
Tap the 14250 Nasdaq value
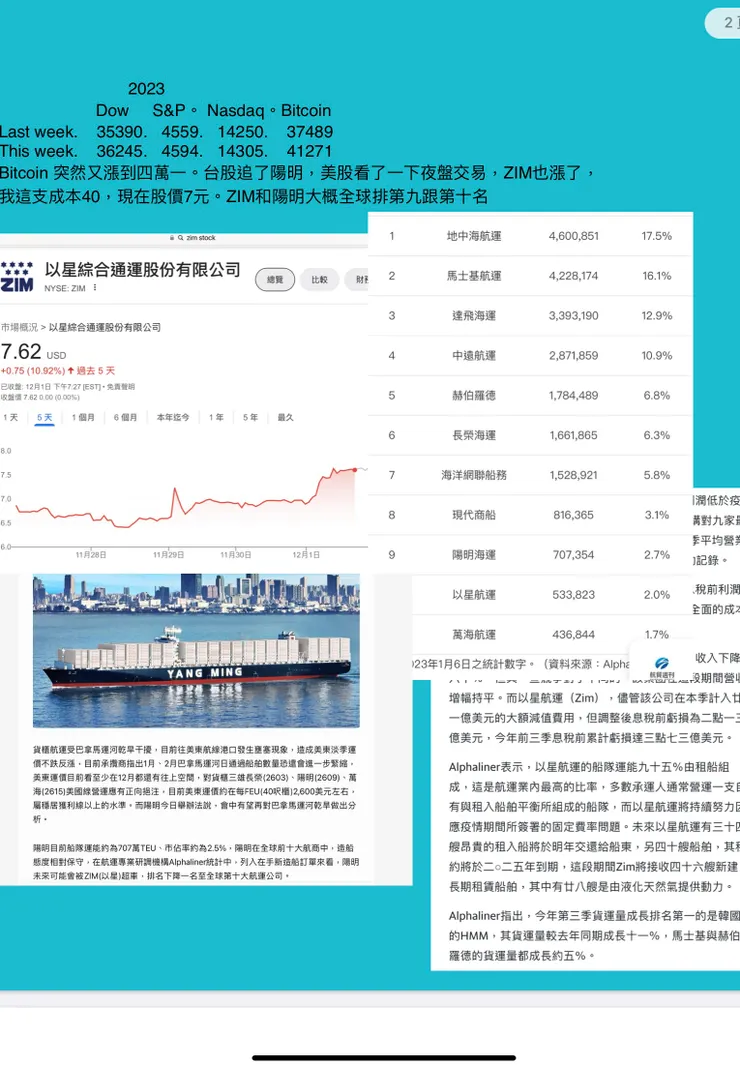tap(241, 132)
